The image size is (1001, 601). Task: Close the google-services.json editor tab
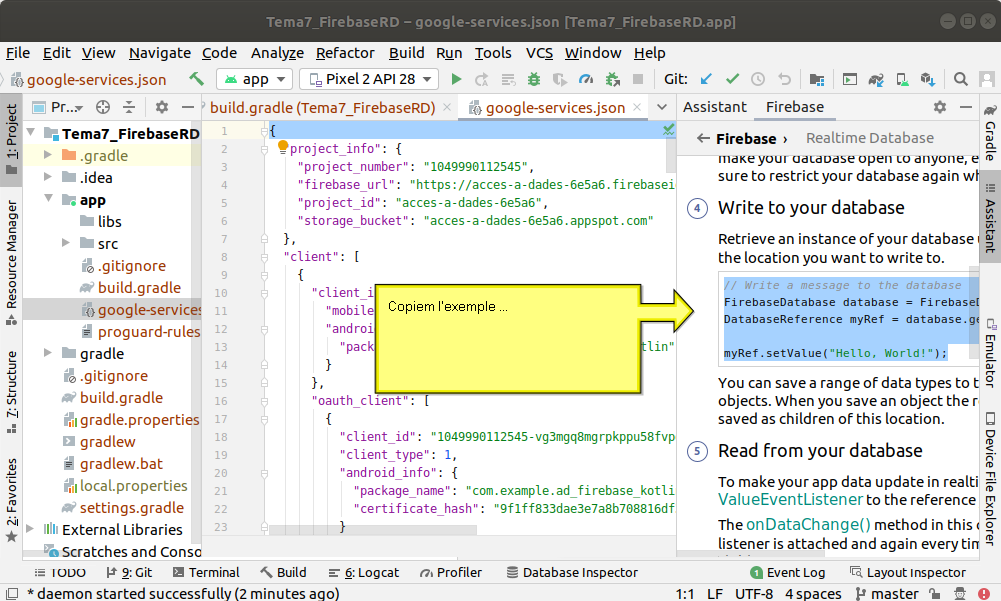pyautogui.click(x=637, y=107)
